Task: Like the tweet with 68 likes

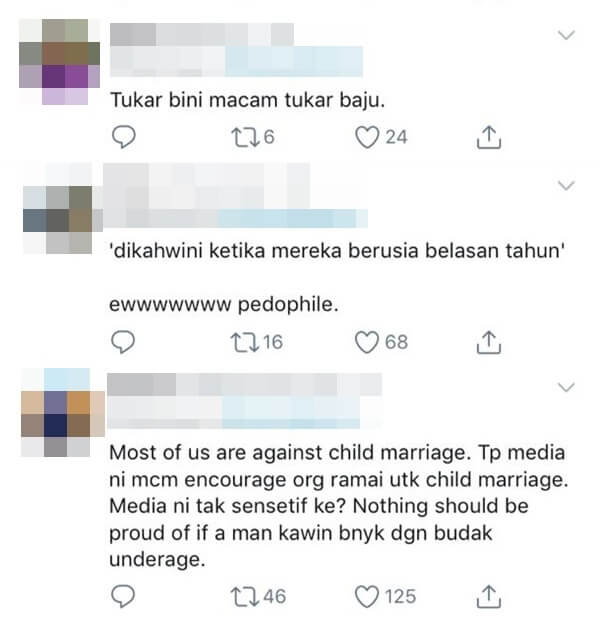Action: [366, 342]
